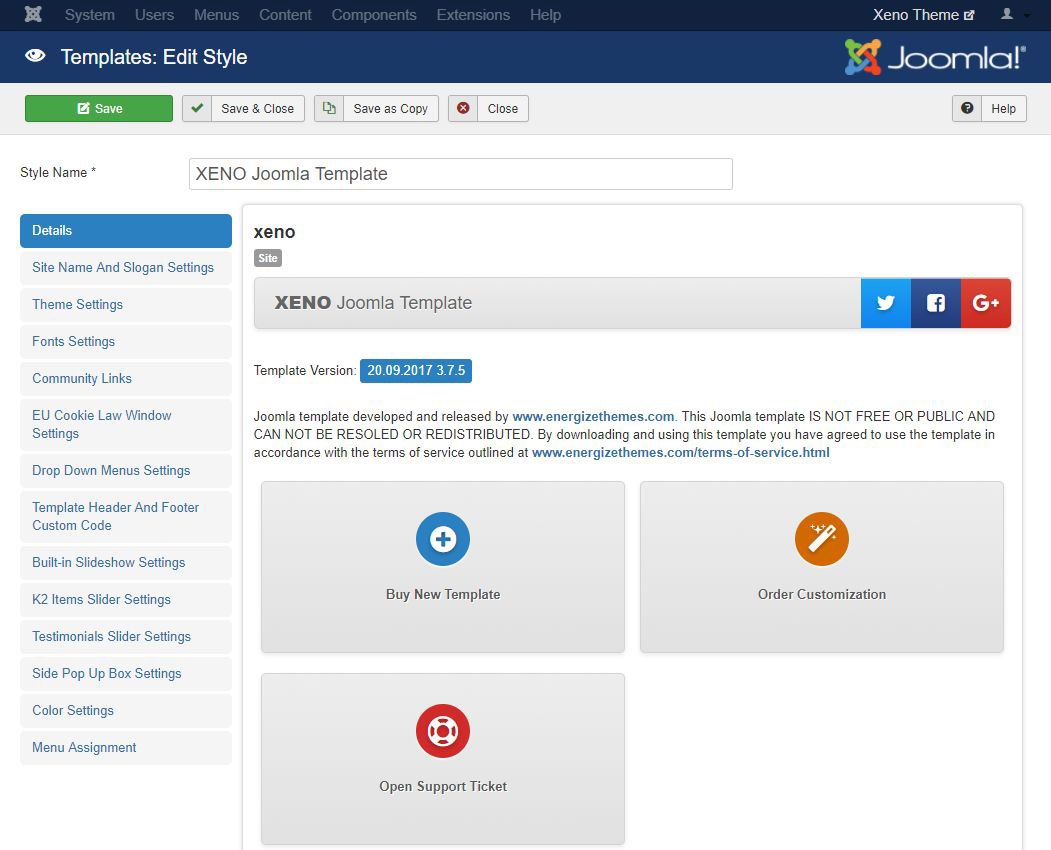The width and height of the screenshot is (1051, 850).
Task: Click the Twitter share icon
Action: [x=885, y=303]
